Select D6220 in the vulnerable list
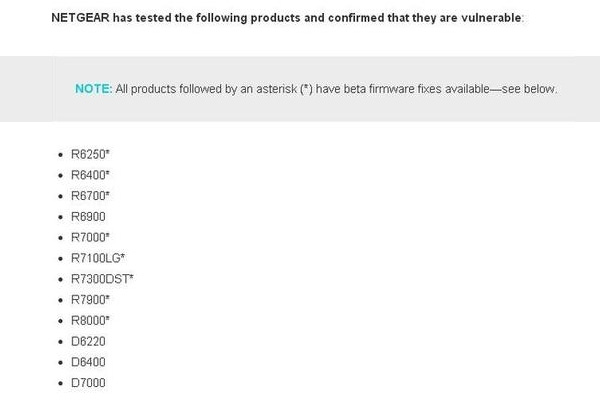 (88, 341)
